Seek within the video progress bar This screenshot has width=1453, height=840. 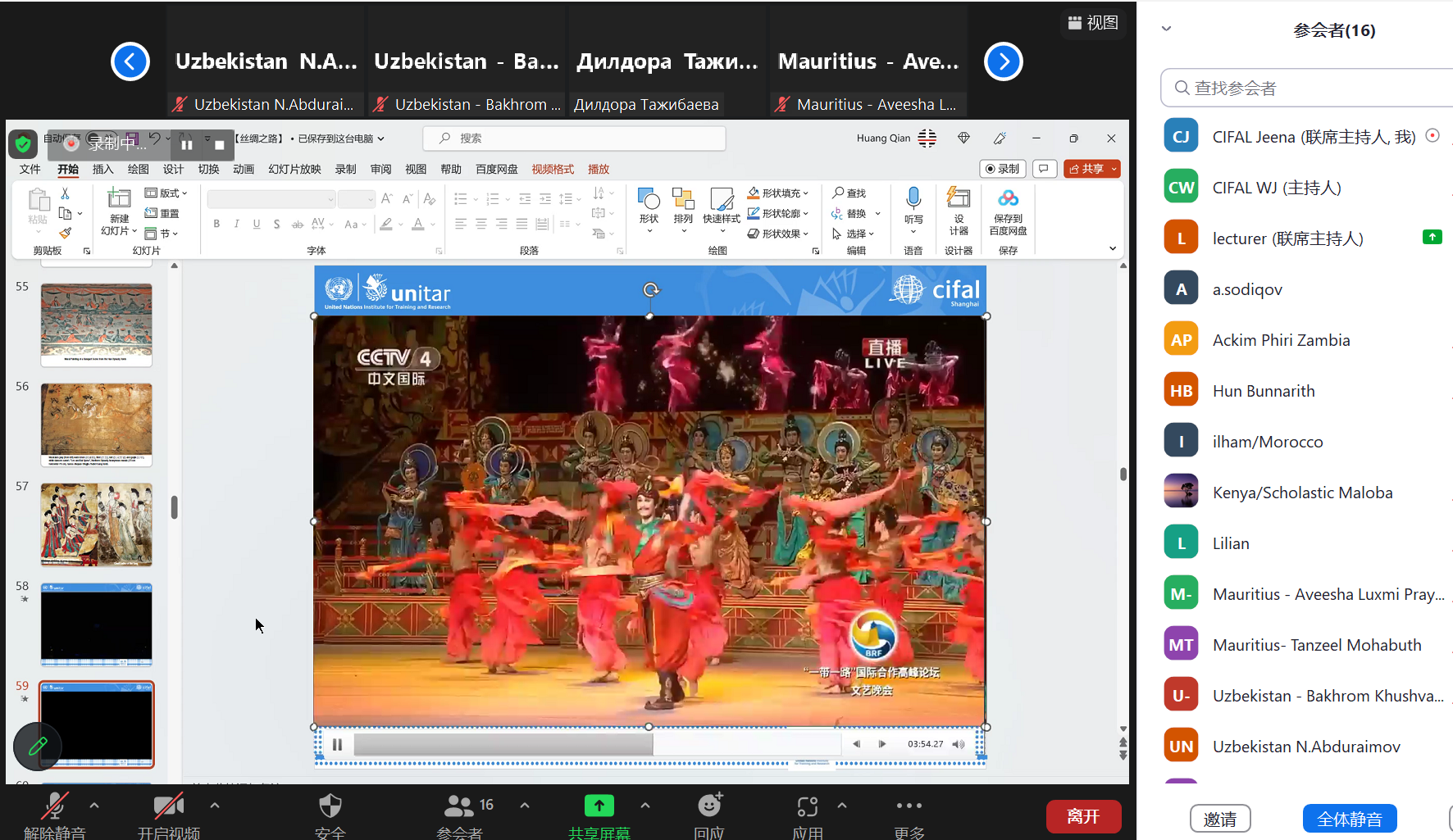point(597,744)
